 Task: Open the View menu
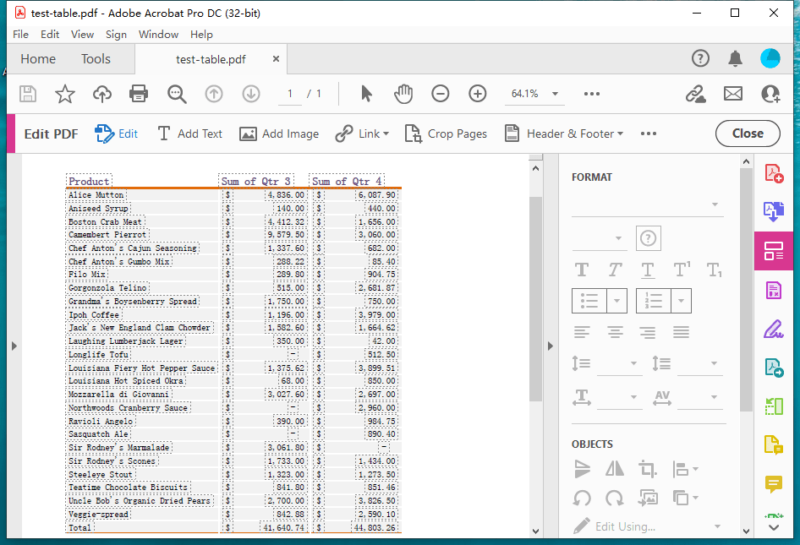click(82, 34)
